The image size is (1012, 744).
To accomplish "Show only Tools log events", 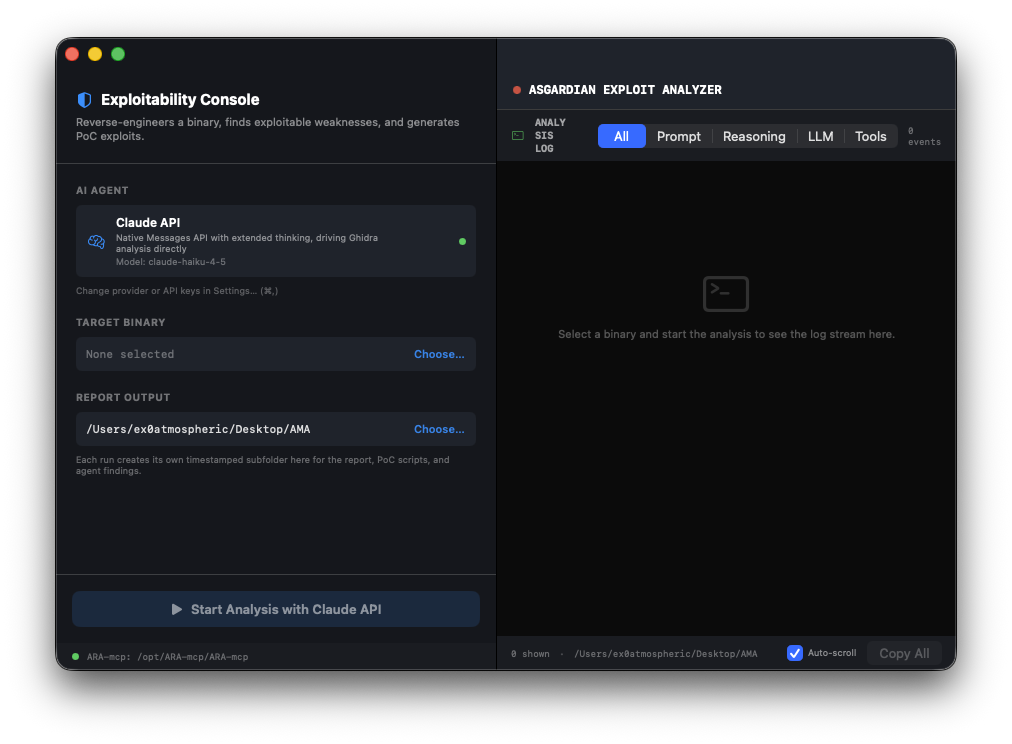I will (871, 136).
